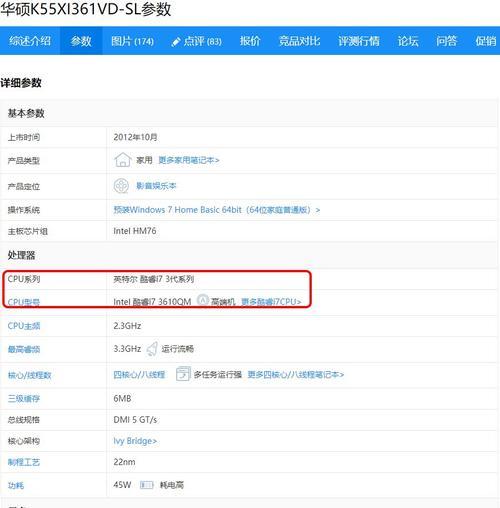The width and height of the screenshot is (500, 508).
Task: Click the 核心/线程数 label link
Action: 29,375
